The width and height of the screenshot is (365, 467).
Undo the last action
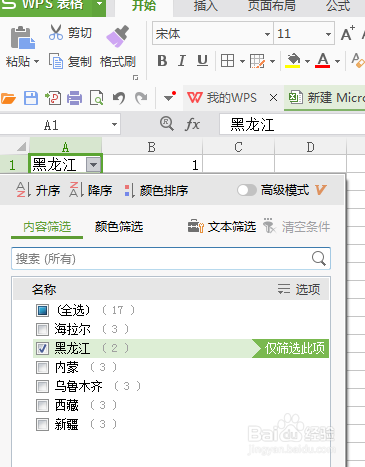[119, 98]
